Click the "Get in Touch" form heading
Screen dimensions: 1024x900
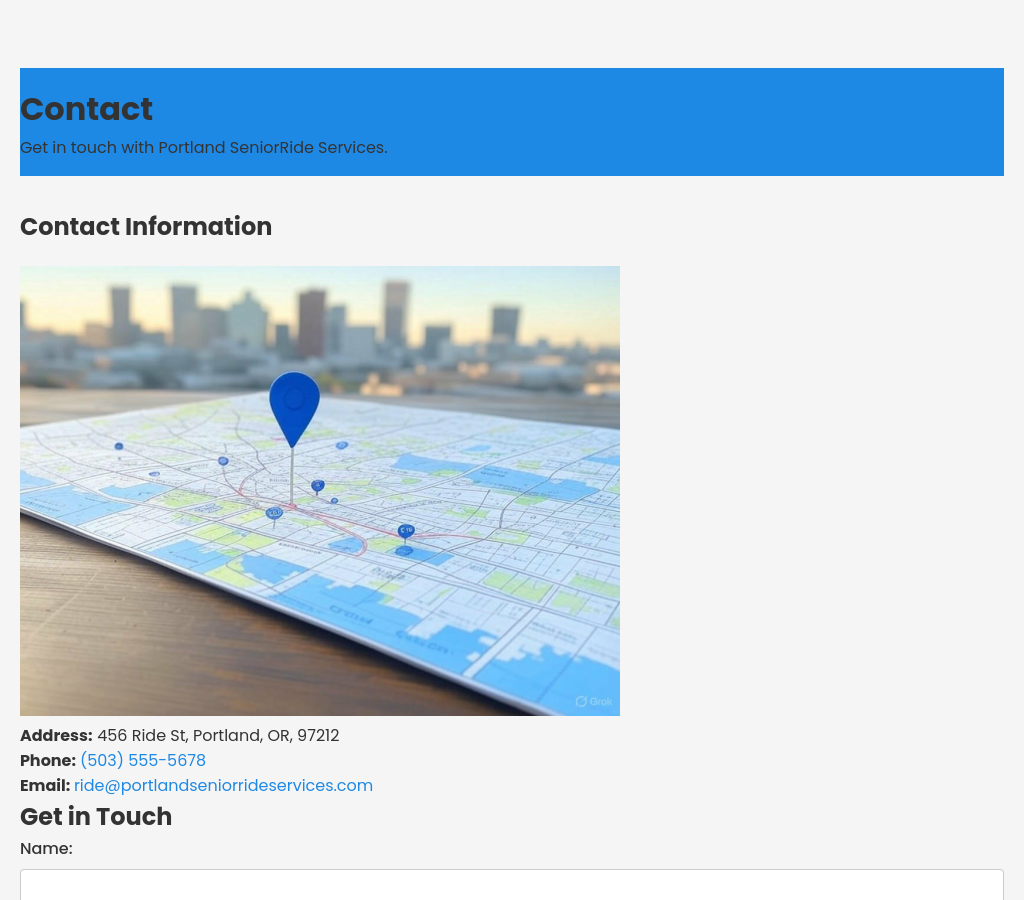pos(96,817)
